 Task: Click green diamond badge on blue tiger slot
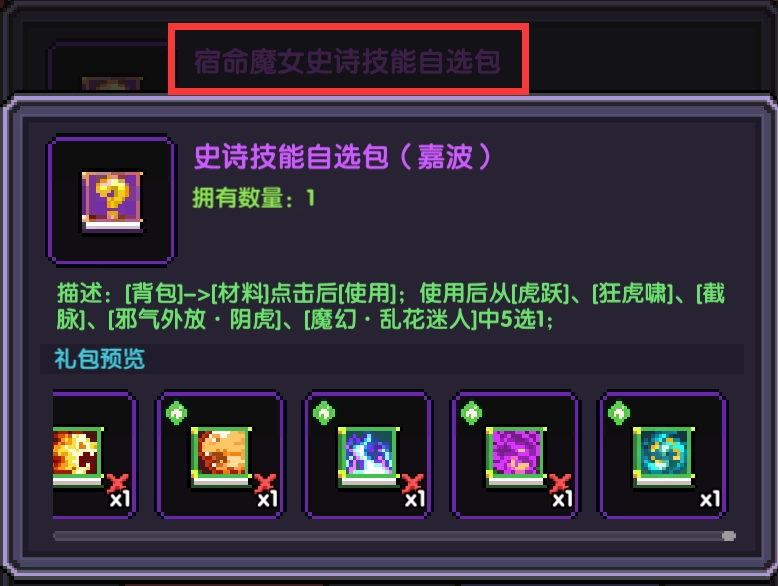coord(324,413)
